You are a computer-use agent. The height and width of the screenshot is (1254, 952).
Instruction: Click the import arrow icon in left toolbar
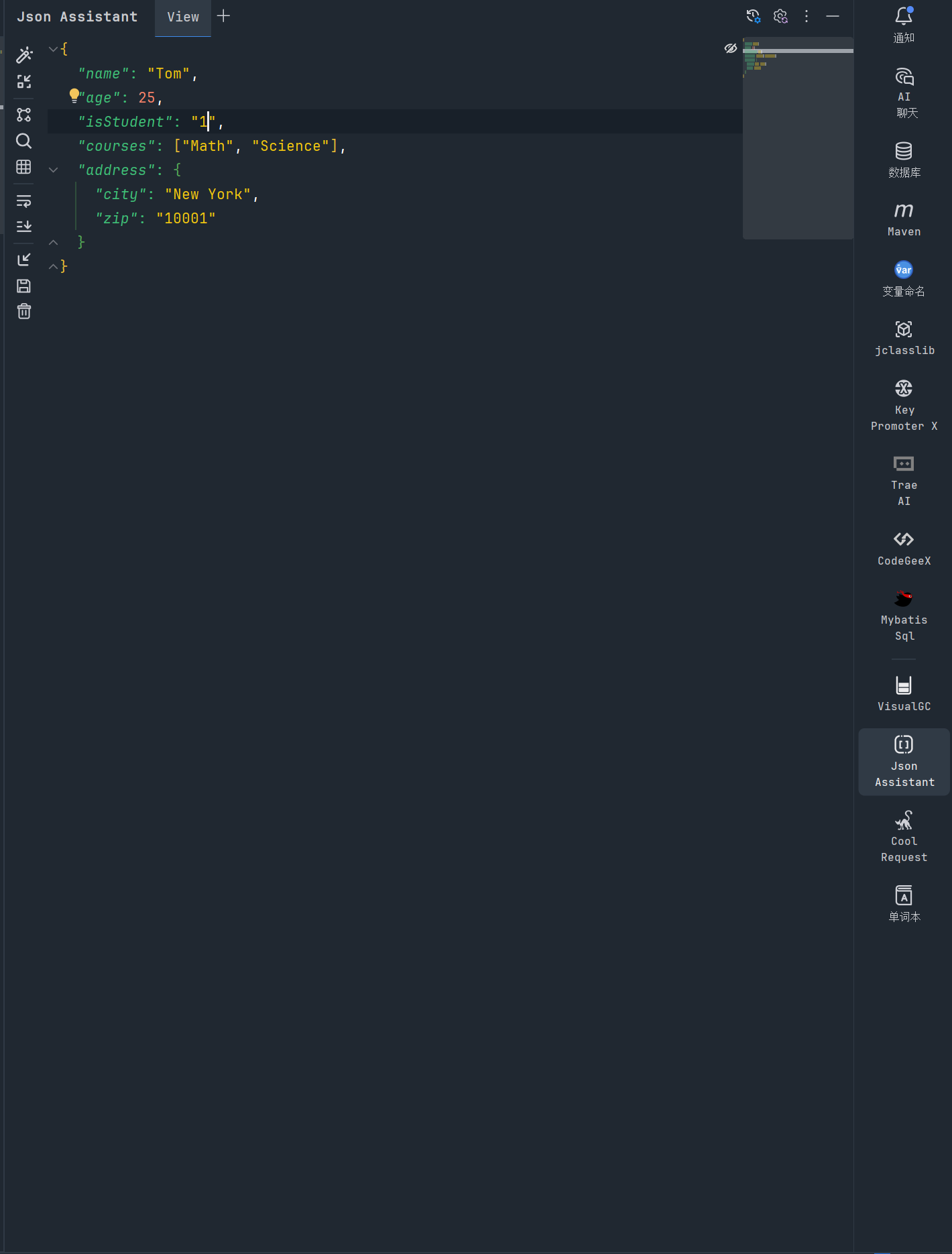(24, 260)
